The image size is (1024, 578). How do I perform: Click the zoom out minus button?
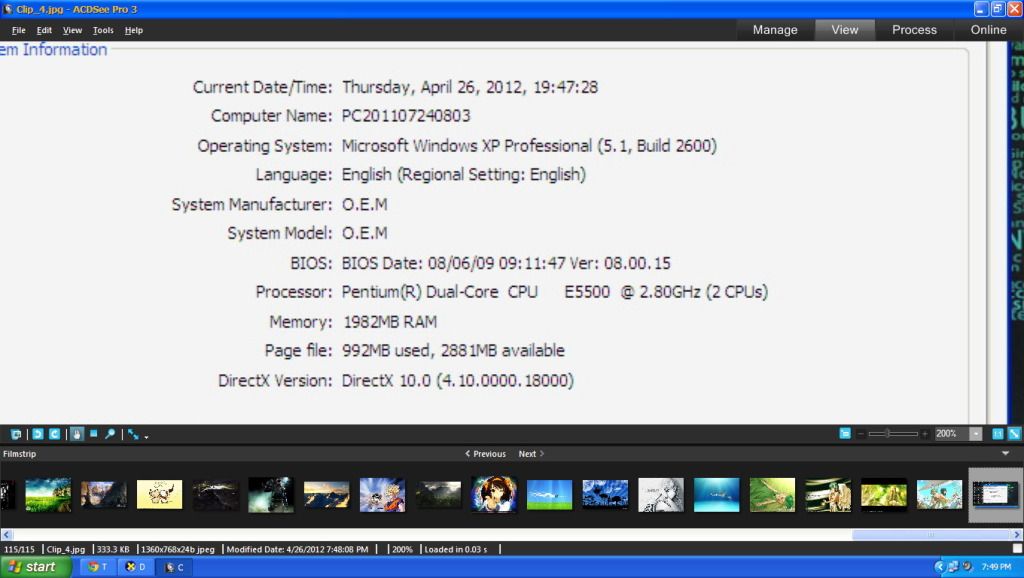861,434
